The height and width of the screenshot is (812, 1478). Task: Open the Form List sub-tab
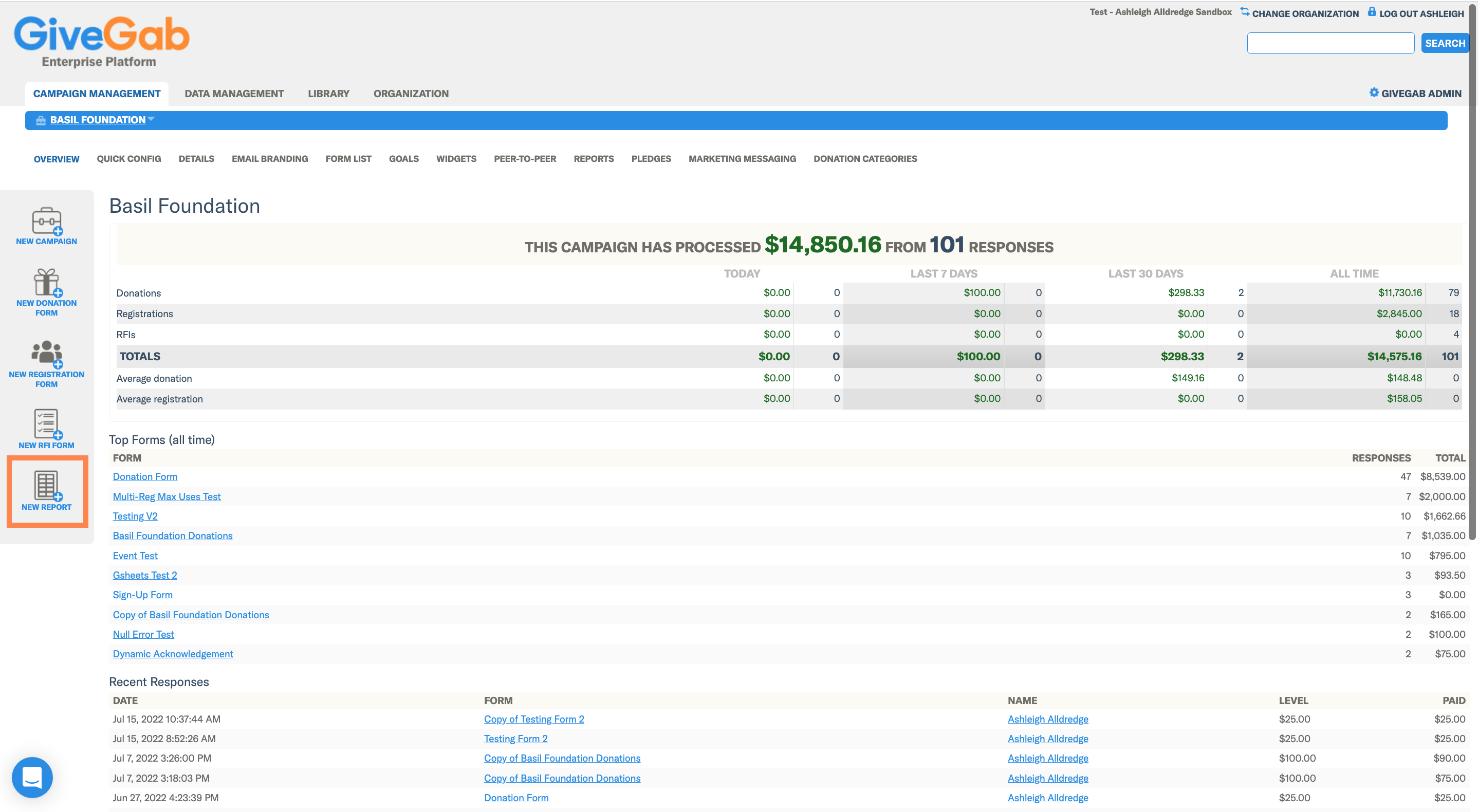(349, 158)
